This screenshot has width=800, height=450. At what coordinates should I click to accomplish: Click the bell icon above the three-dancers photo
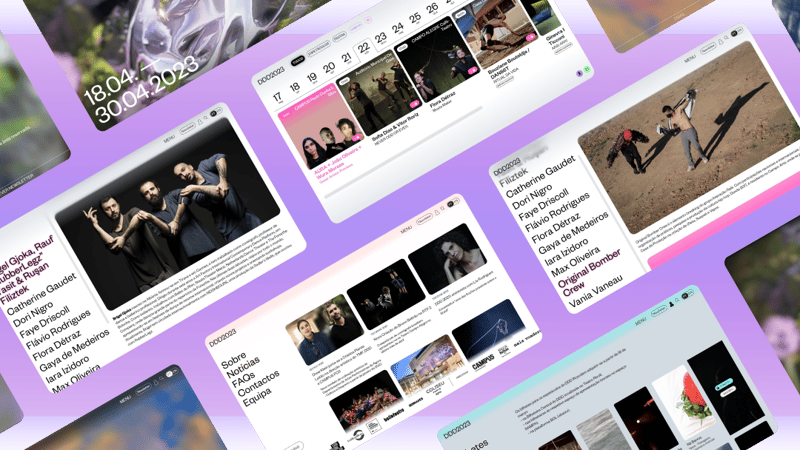click(198, 123)
